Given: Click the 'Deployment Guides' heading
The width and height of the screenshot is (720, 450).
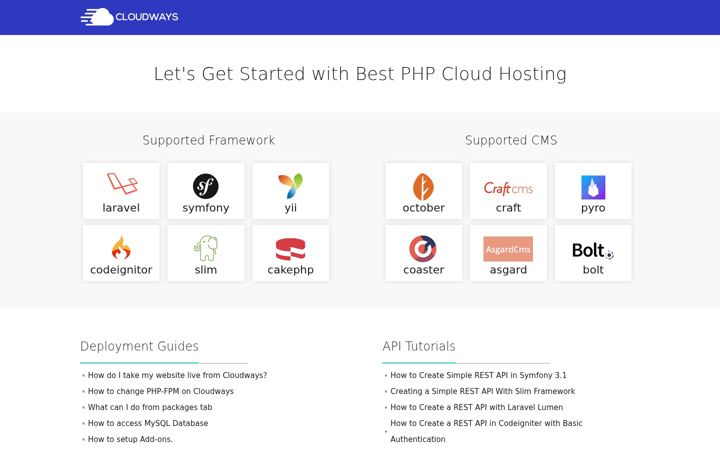Looking at the screenshot, I should pyautogui.click(x=139, y=346).
